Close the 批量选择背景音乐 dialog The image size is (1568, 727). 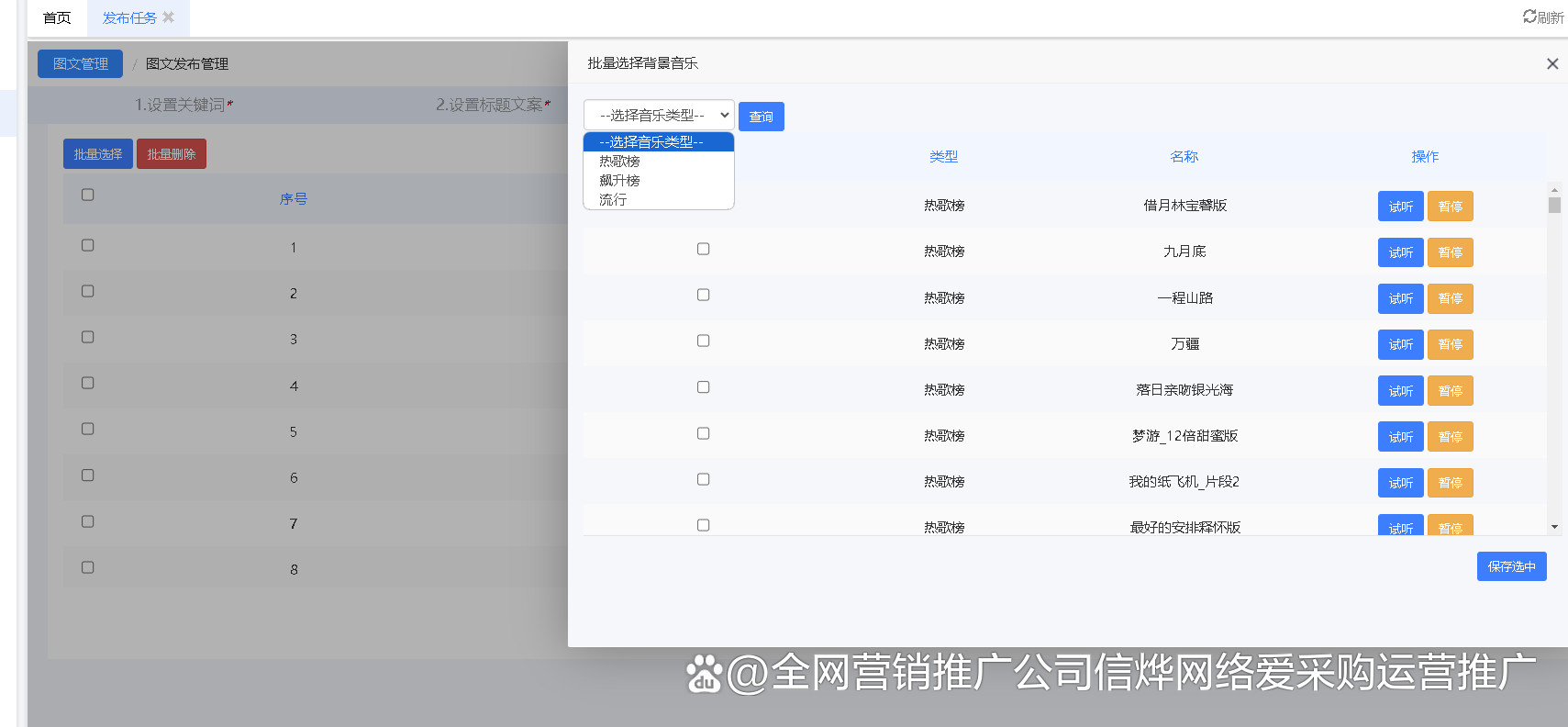(1551, 63)
